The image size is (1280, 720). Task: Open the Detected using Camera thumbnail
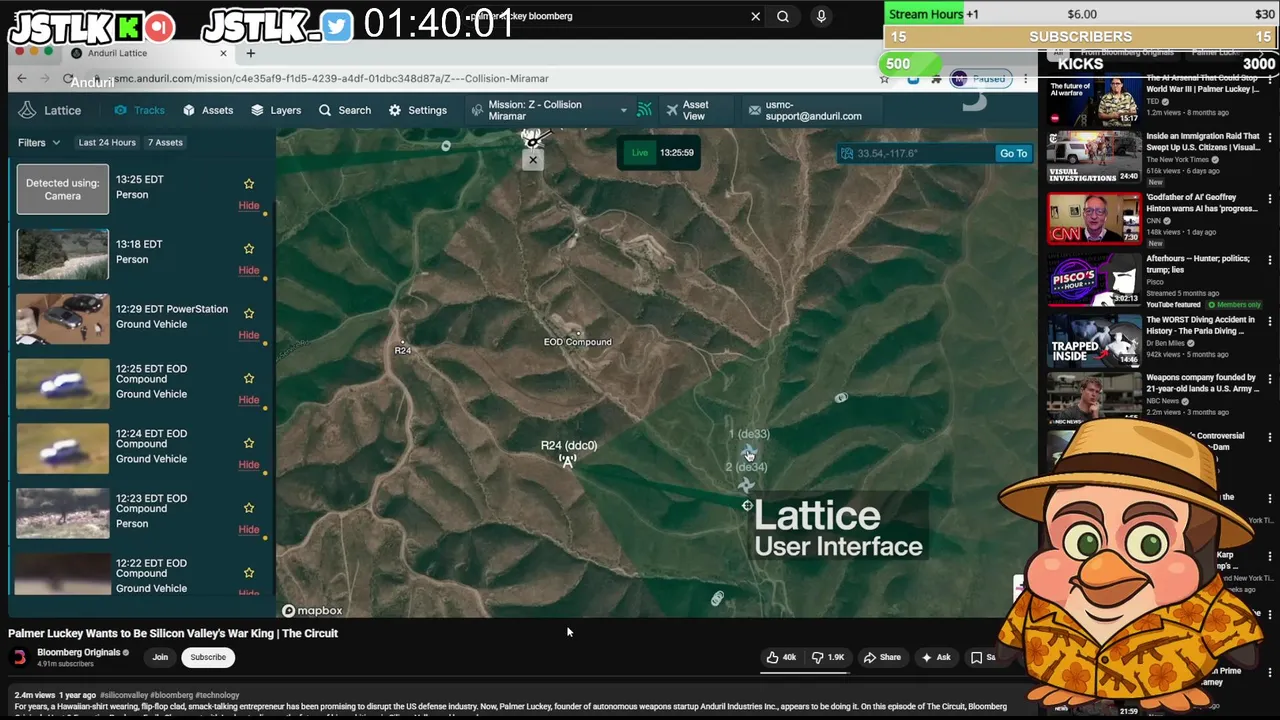coord(62,189)
